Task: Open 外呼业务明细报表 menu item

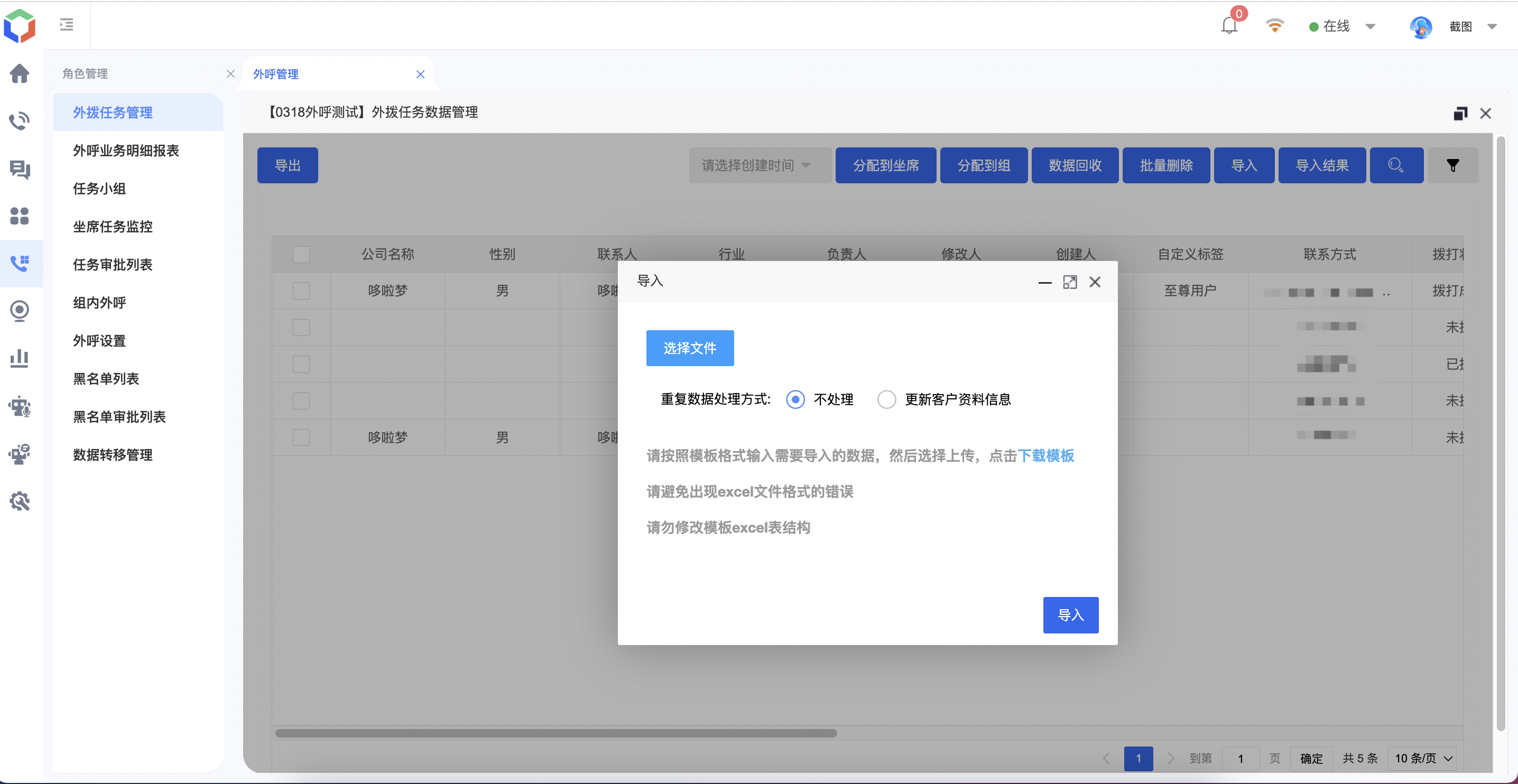Action: tap(138, 151)
